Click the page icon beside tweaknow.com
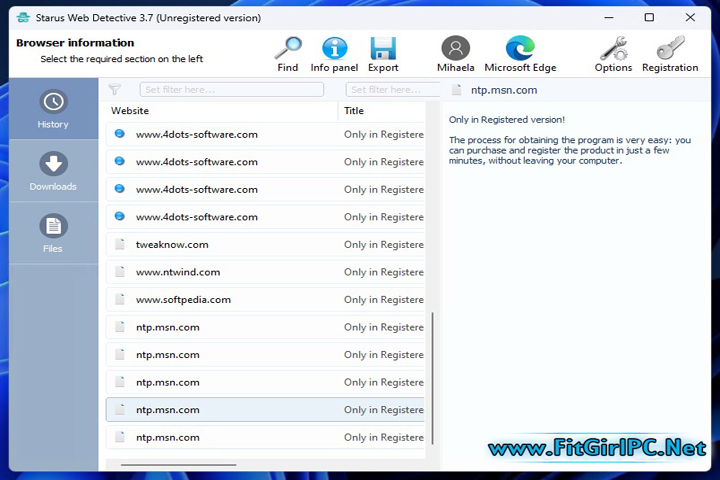The height and width of the screenshot is (480, 720). point(120,244)
